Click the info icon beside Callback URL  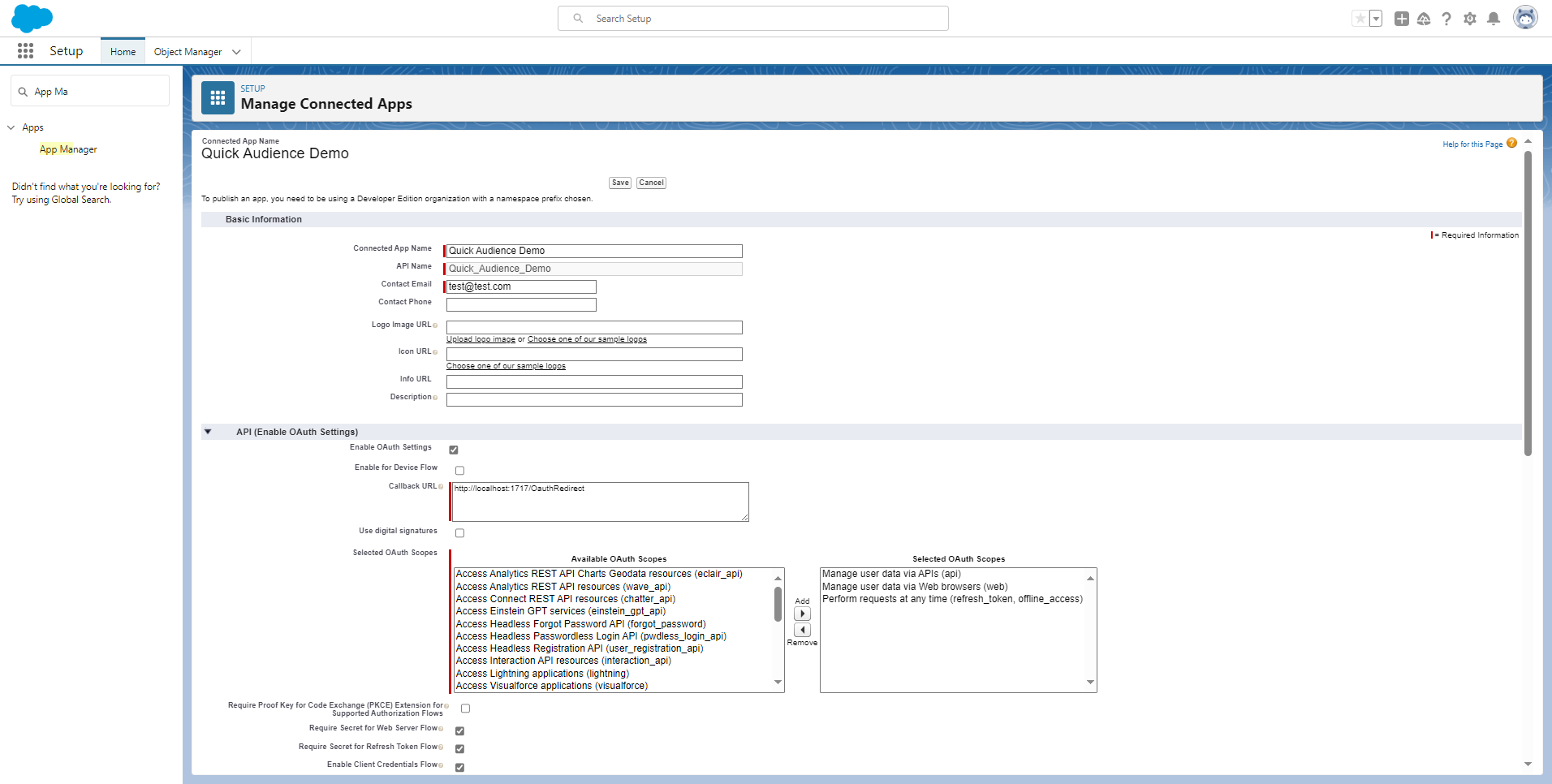[441, 487]
